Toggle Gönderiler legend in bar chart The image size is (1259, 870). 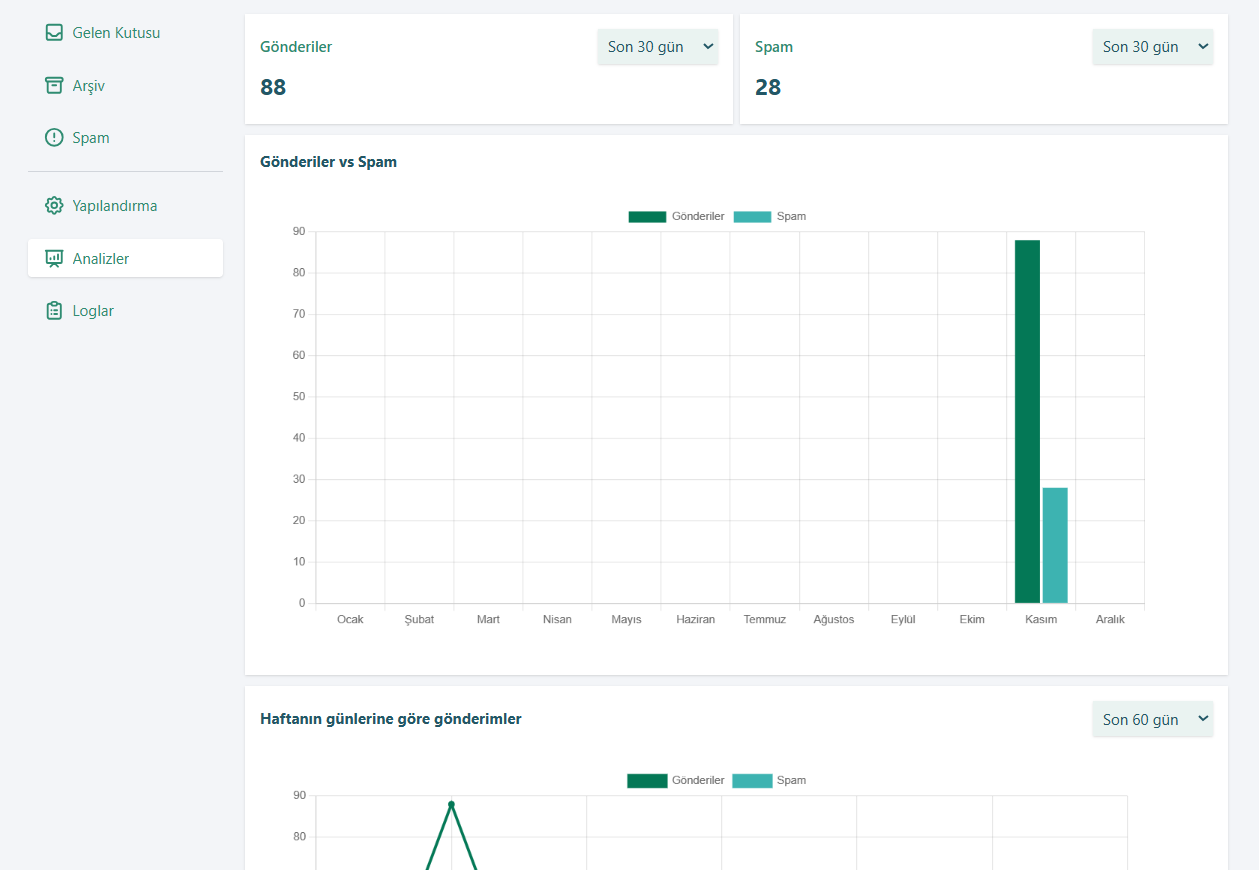coord(676,216)
